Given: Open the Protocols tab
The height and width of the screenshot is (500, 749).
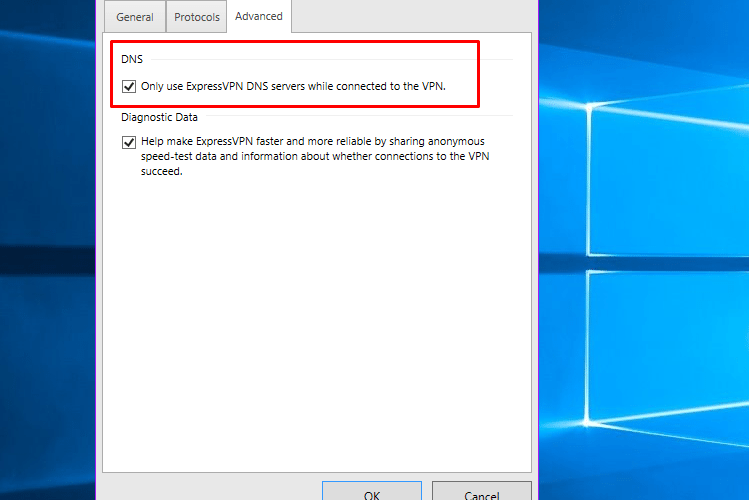Looking at the screenshot, I should 196,17.
